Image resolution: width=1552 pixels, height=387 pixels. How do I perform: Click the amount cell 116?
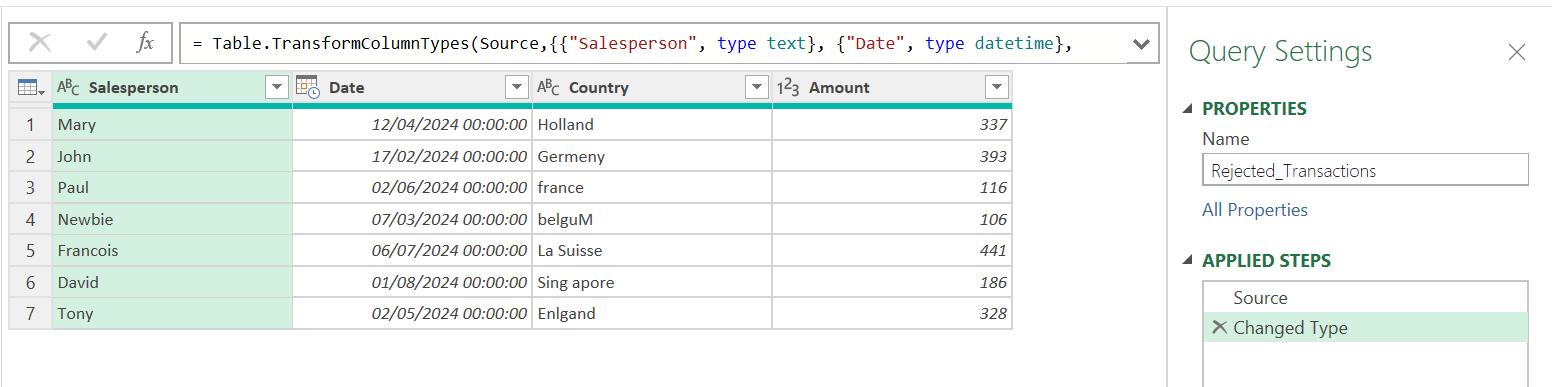click(x=892, y=188)
